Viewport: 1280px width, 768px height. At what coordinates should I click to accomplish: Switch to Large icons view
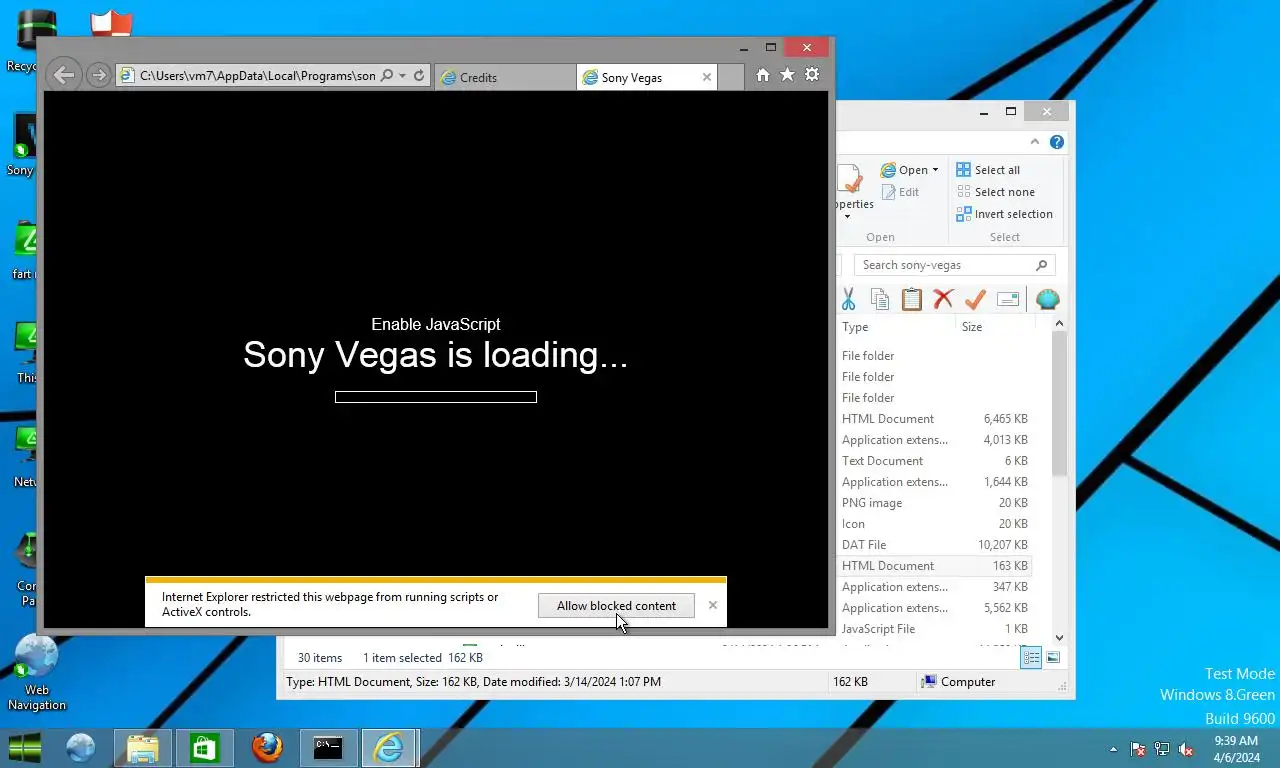(1052, 658)
